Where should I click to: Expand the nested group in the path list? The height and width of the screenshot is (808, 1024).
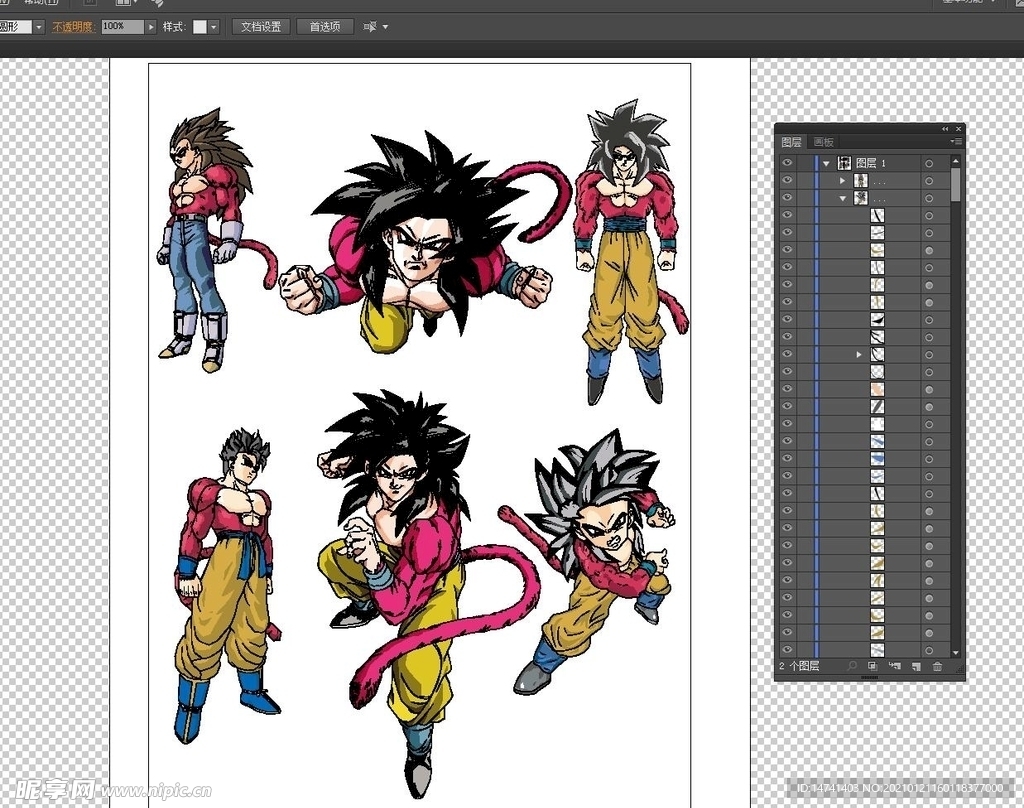pyautogui.click(x=859, y=355)
